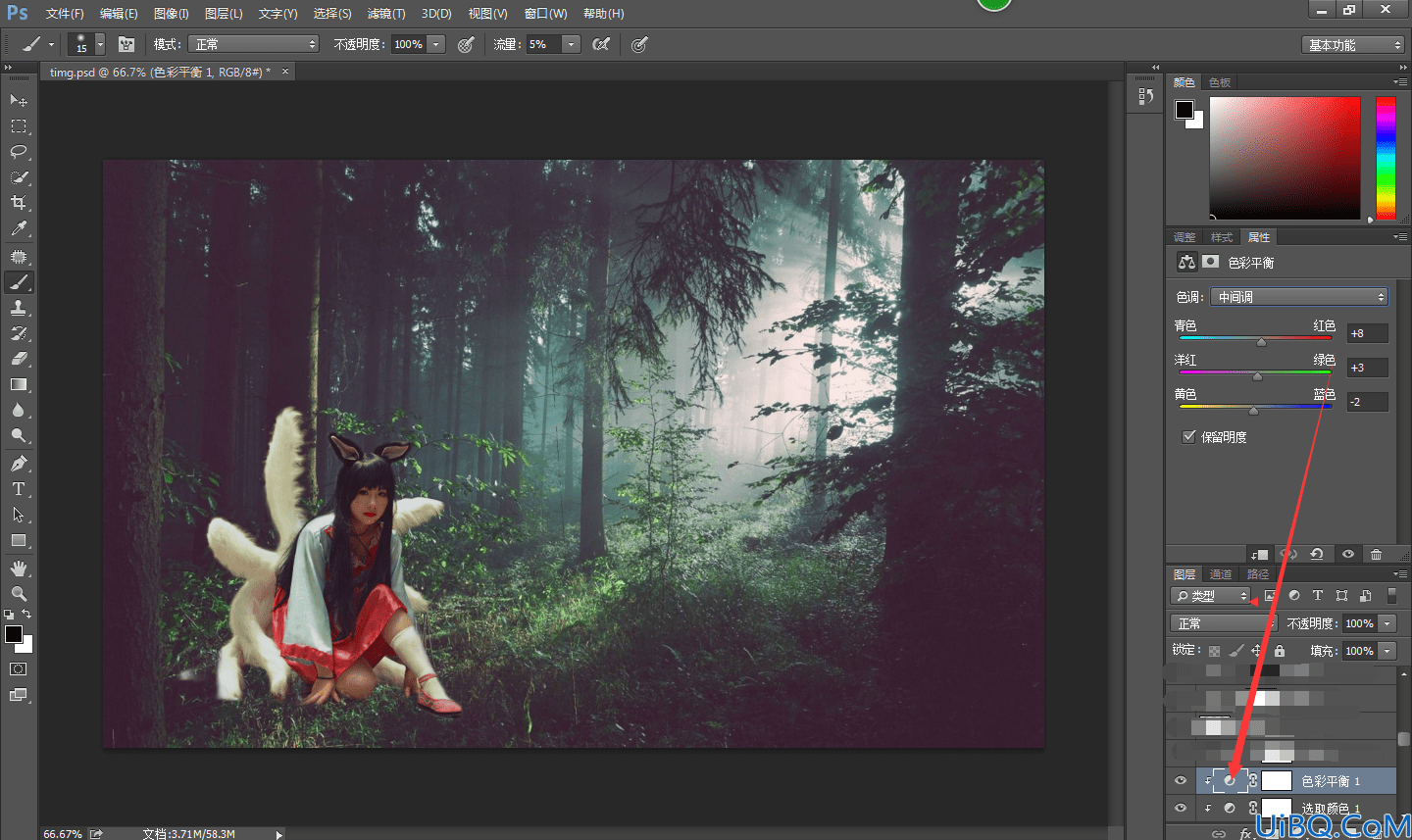1412x840 pixels.
Task: Select the Clone Stamp tool
Action: click(x=19, y=307)
